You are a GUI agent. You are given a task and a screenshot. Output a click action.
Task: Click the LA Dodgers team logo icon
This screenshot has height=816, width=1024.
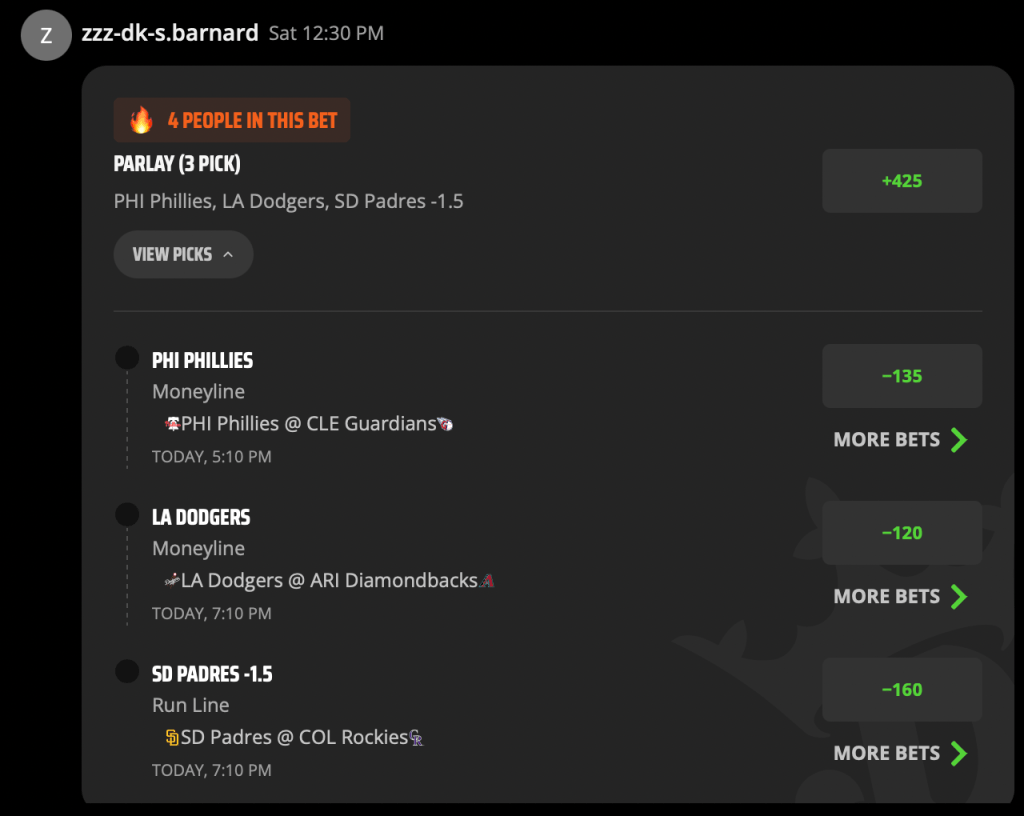click(172, 580)
